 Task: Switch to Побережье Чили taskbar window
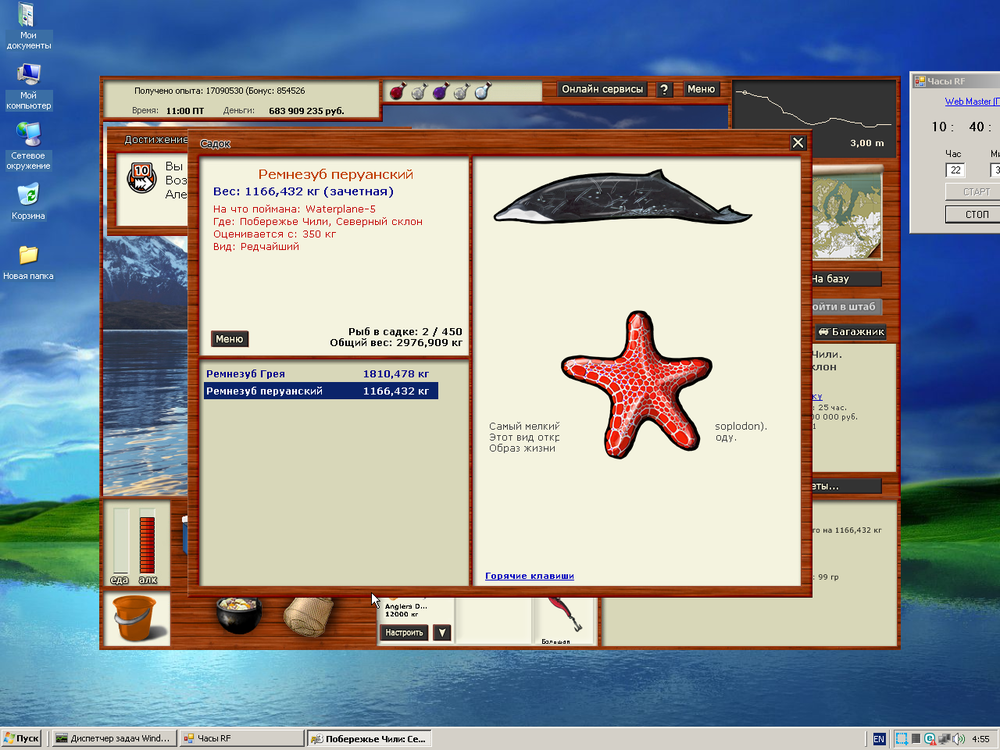[x=370, y=738]
